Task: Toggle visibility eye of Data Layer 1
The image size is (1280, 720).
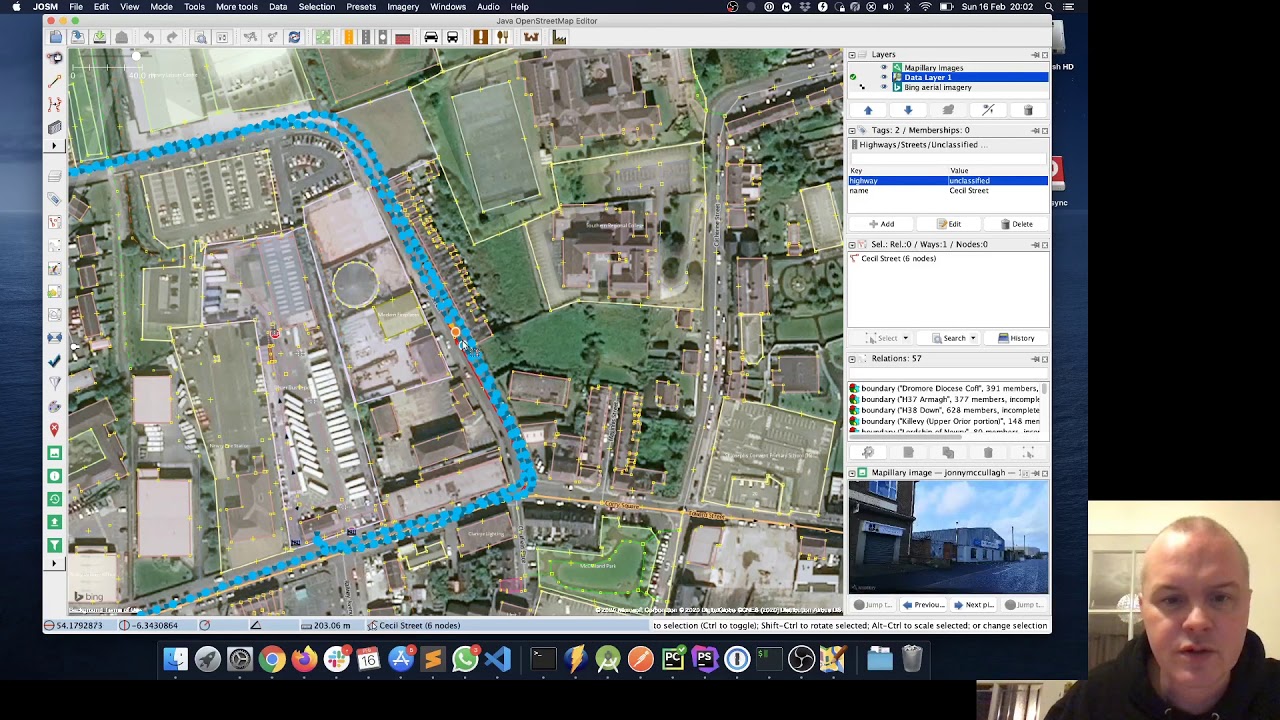Action: 883,77
